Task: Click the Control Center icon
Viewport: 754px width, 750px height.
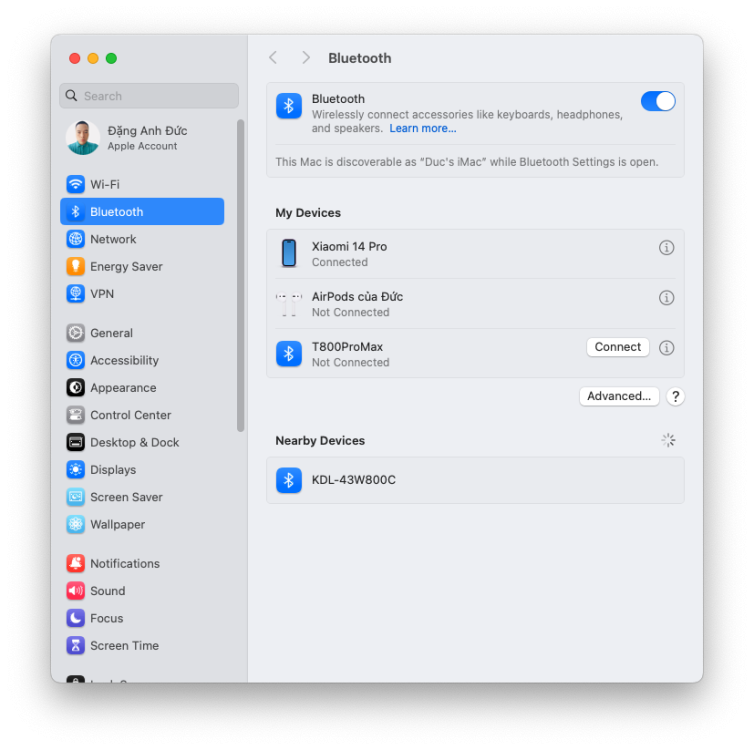Action: click(75, 415)
